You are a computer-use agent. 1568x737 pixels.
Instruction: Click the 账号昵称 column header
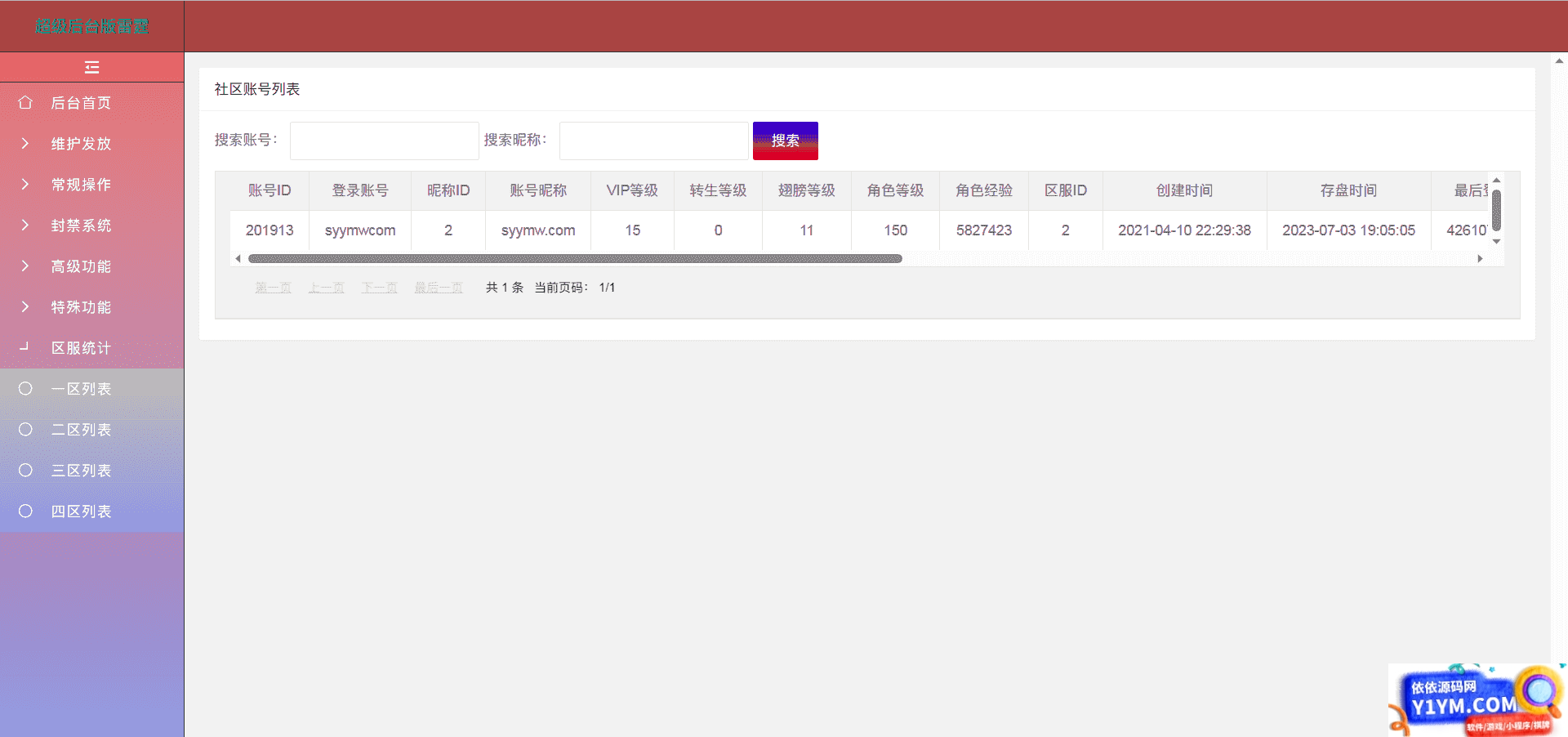pyautogui.click(x=538, y=190)
